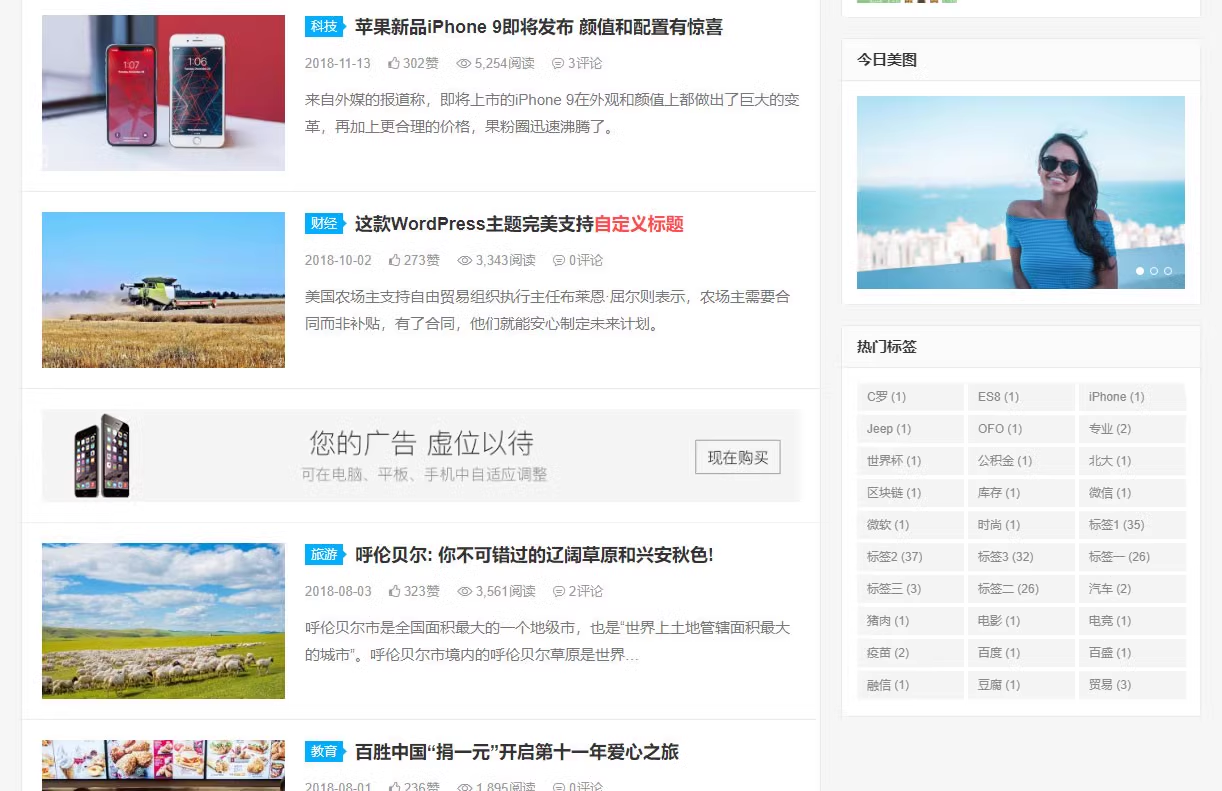Image resolution: width=1222 pixels, height=791 pixels.
Task: Open the 融信 (1) tag
Action: pos(910,685)
